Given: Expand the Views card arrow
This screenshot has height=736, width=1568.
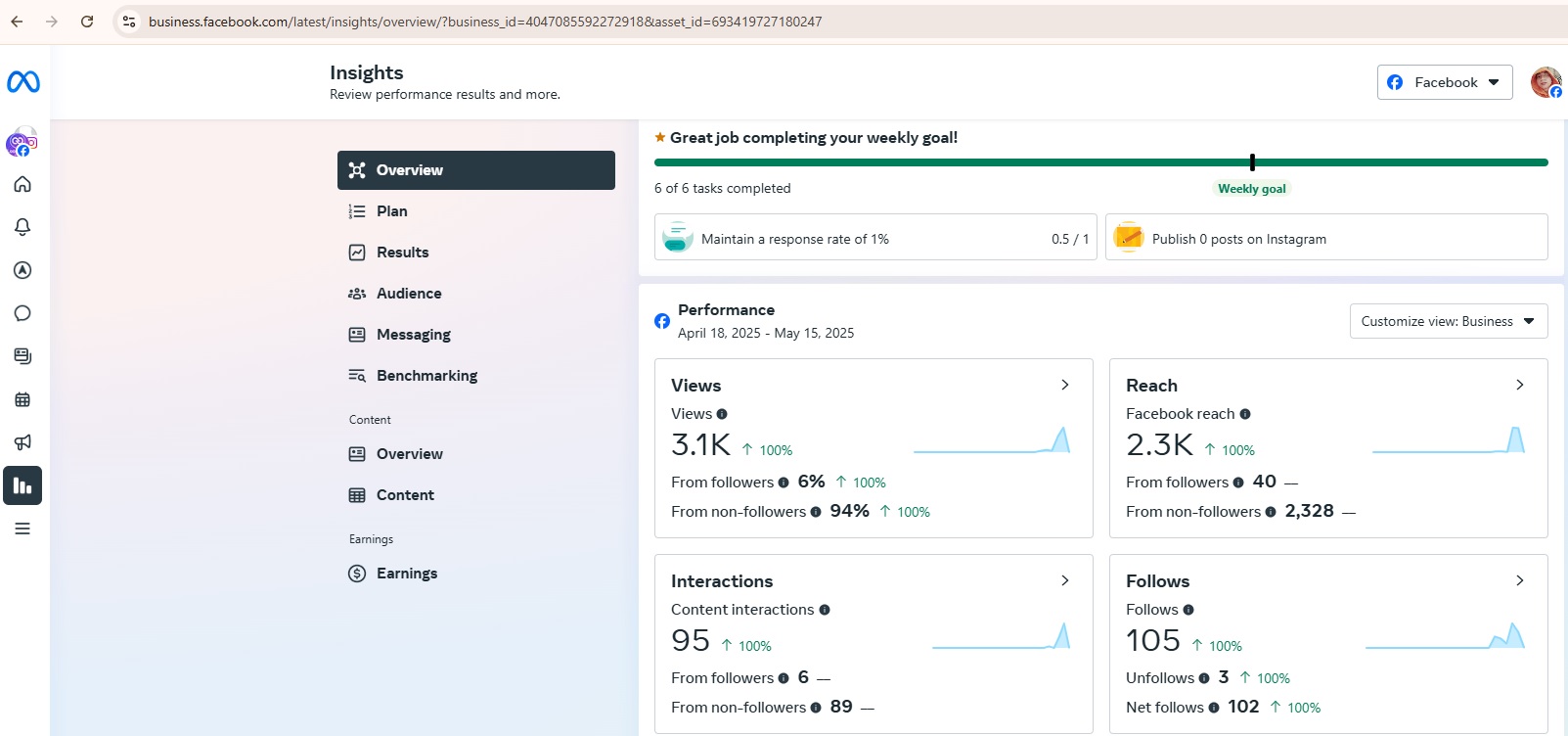Looking at the screenshot, I should [x=1065, y=385].
